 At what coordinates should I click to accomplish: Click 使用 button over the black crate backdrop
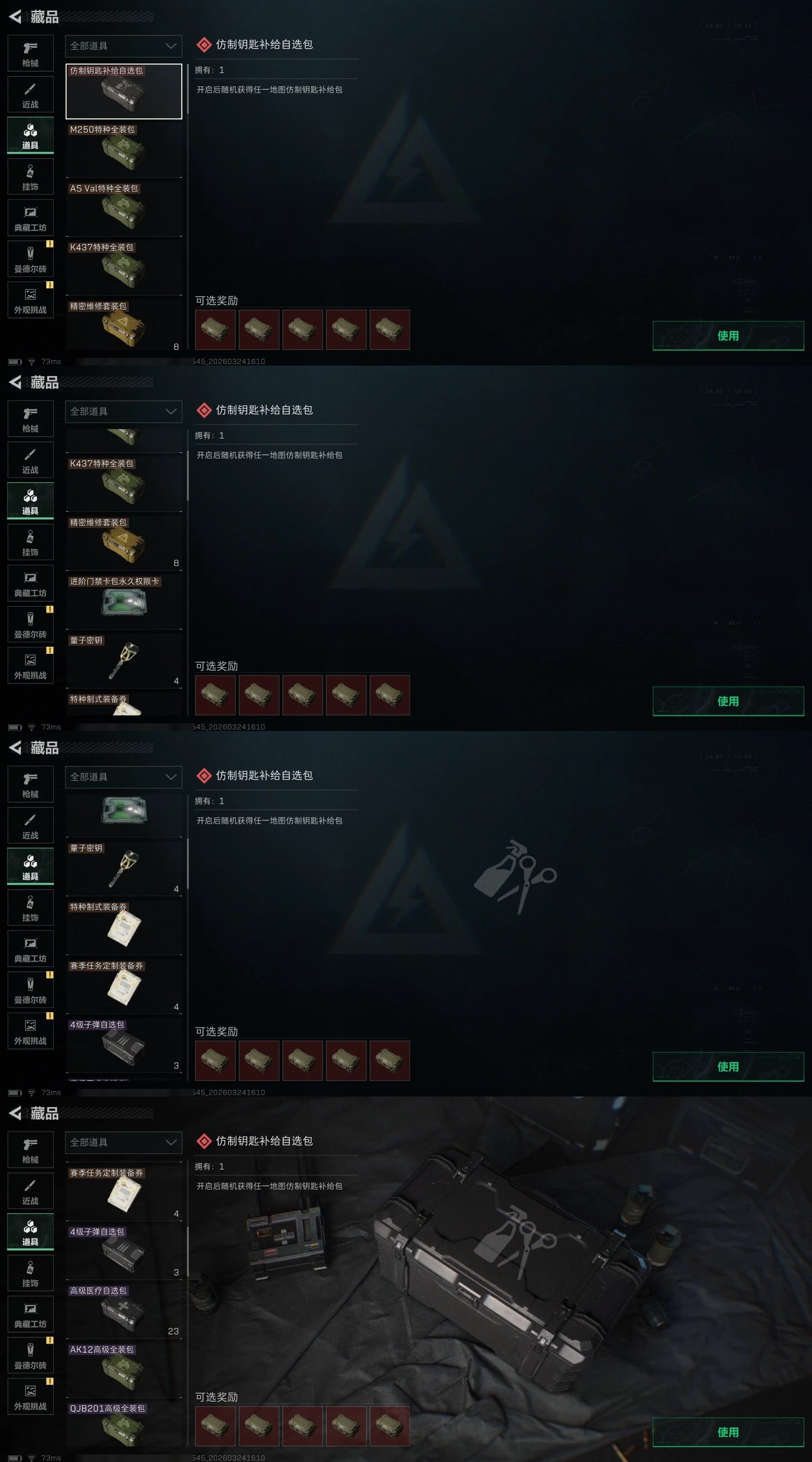[x=728, y=1432]
